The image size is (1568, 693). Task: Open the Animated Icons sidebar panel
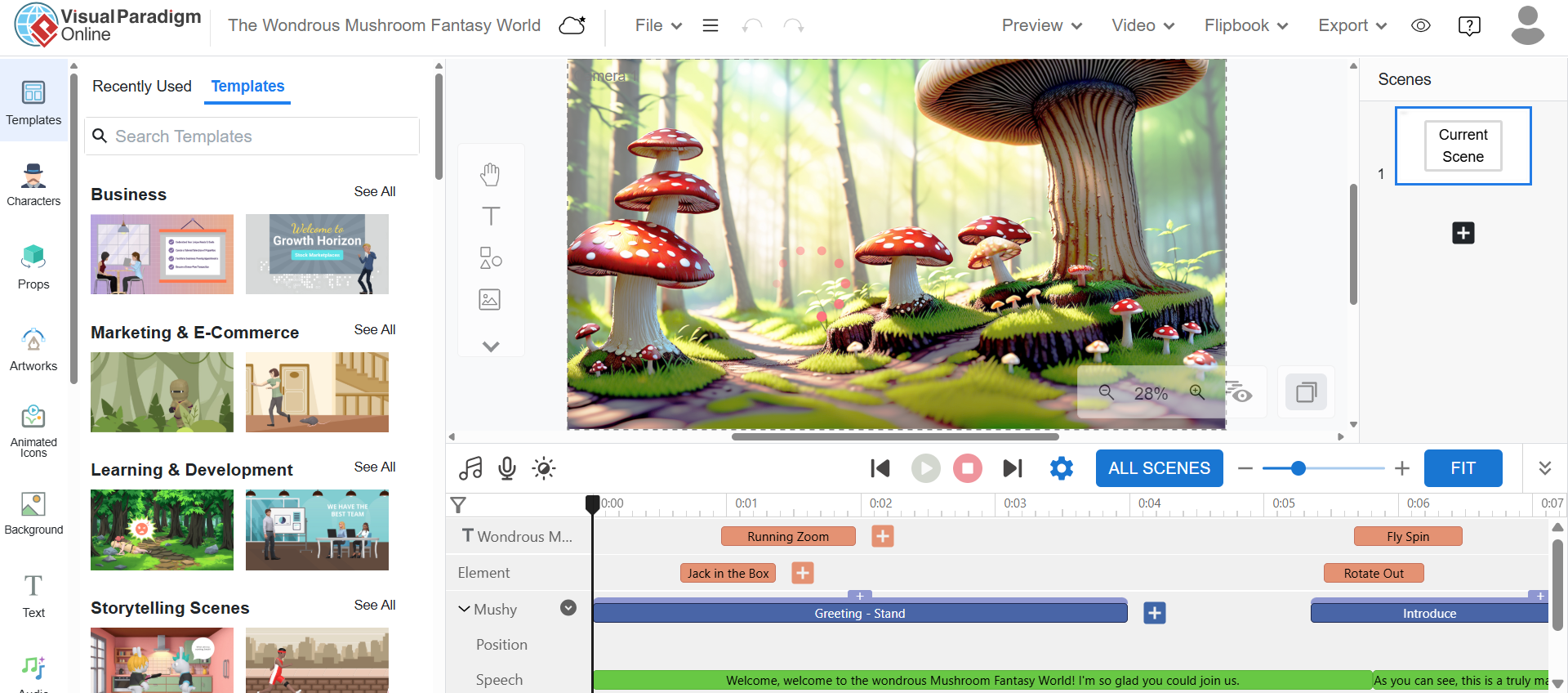click(x=33, y=431)
